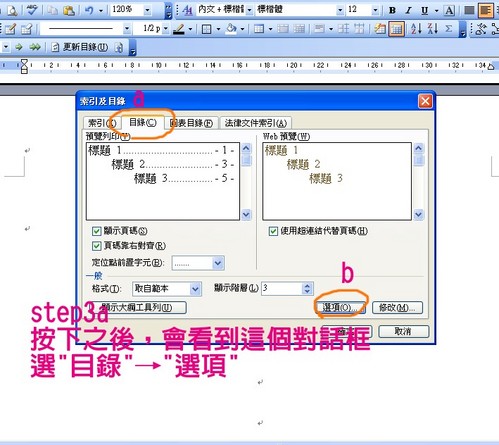
Task: Open the 標楷體 font name dropdown
Action: click(340, 11)
